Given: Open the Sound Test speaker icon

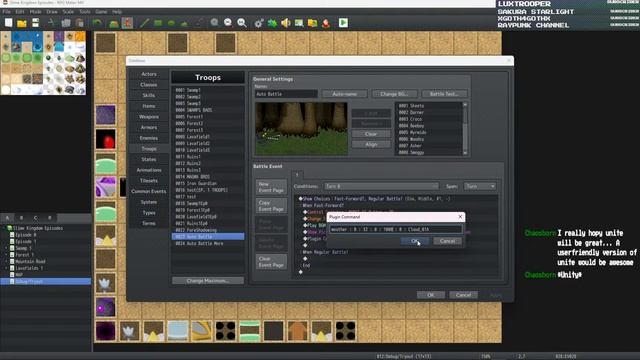Looking at the screenshot, I should tap(286, 23).
